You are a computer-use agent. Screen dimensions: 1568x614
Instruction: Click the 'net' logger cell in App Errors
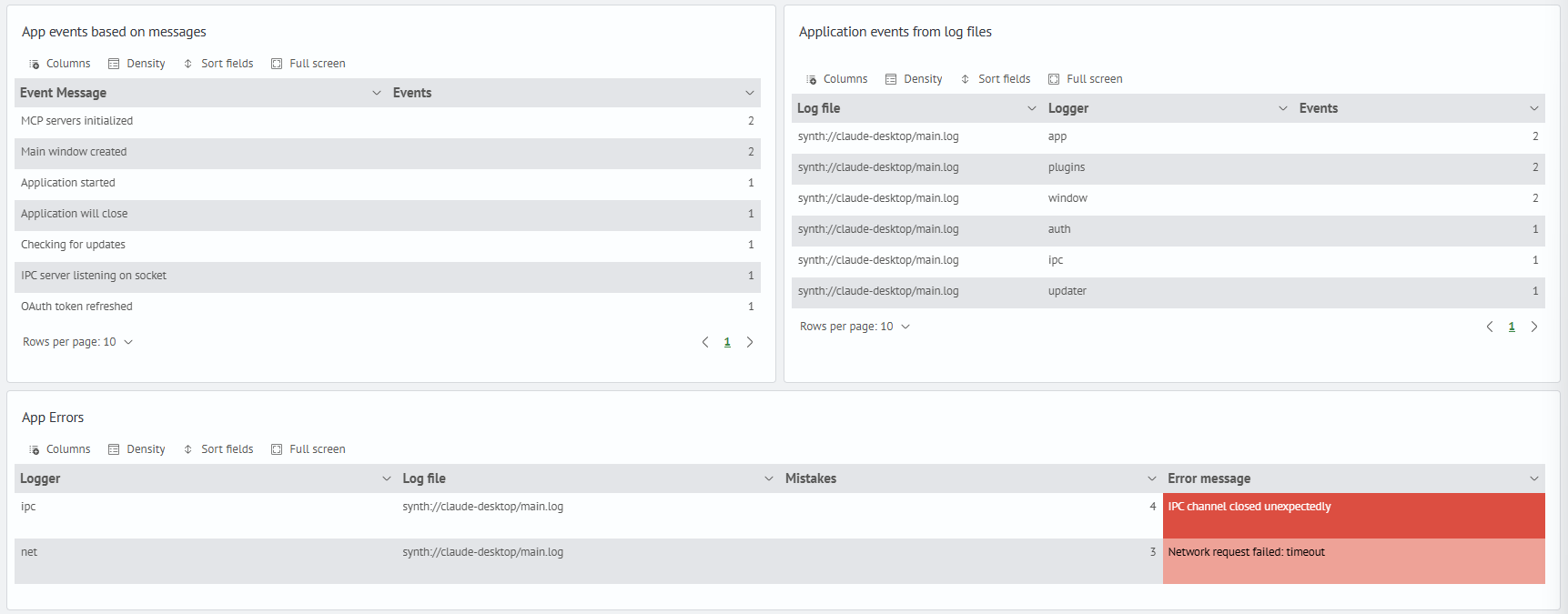click(206, 561)
